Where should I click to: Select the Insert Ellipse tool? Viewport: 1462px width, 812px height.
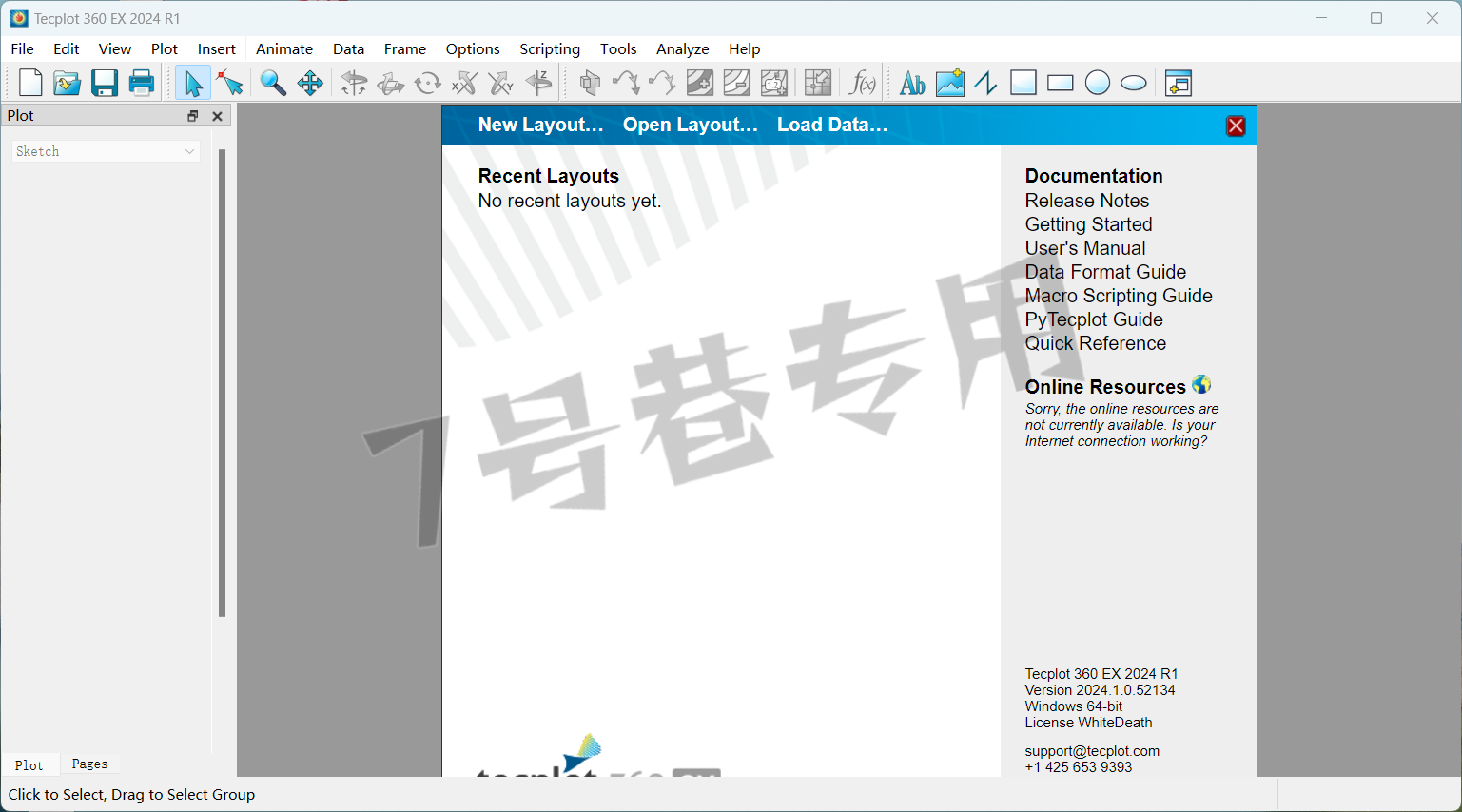[1134, 84]
